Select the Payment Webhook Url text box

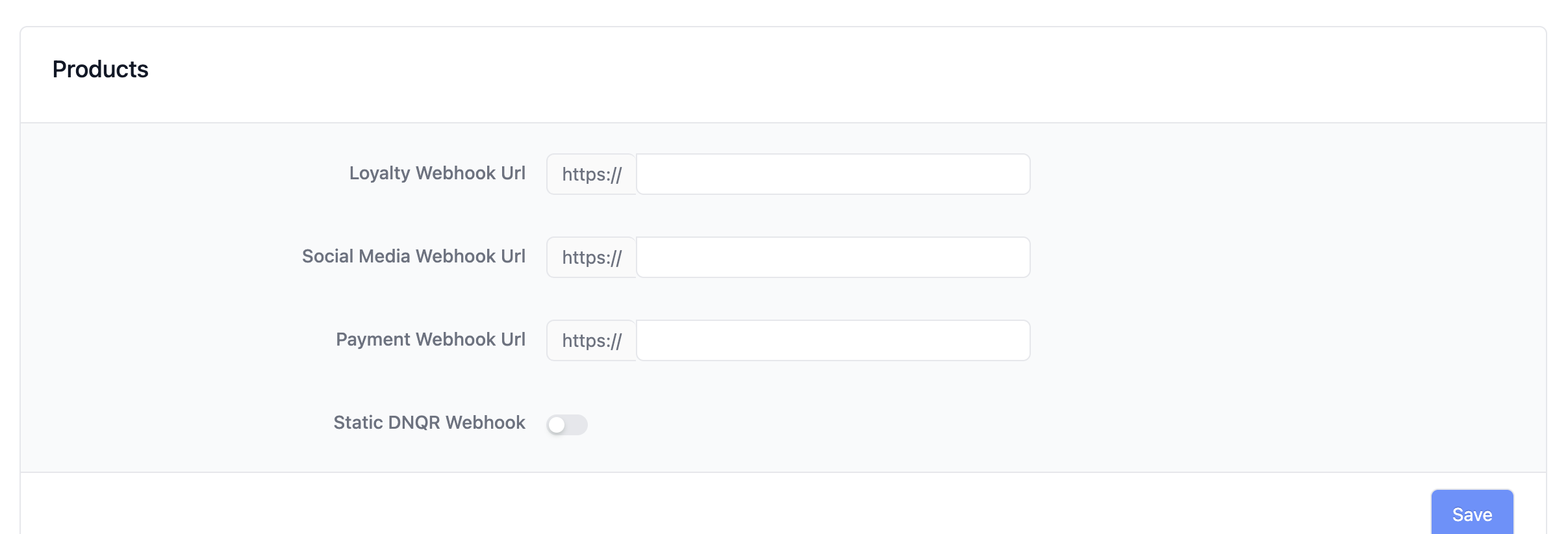(x=833, y=340)
